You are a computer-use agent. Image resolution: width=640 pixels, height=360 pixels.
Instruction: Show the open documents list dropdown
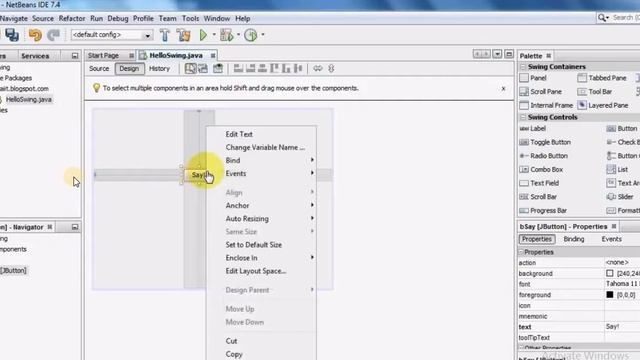(497, 54)
